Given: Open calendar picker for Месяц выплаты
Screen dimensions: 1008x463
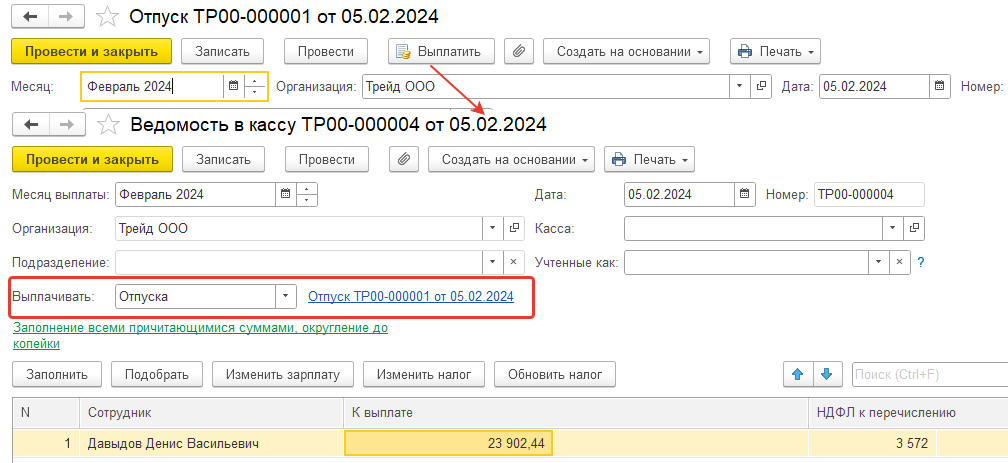Looking at the screenshot, I should point(286,194).
